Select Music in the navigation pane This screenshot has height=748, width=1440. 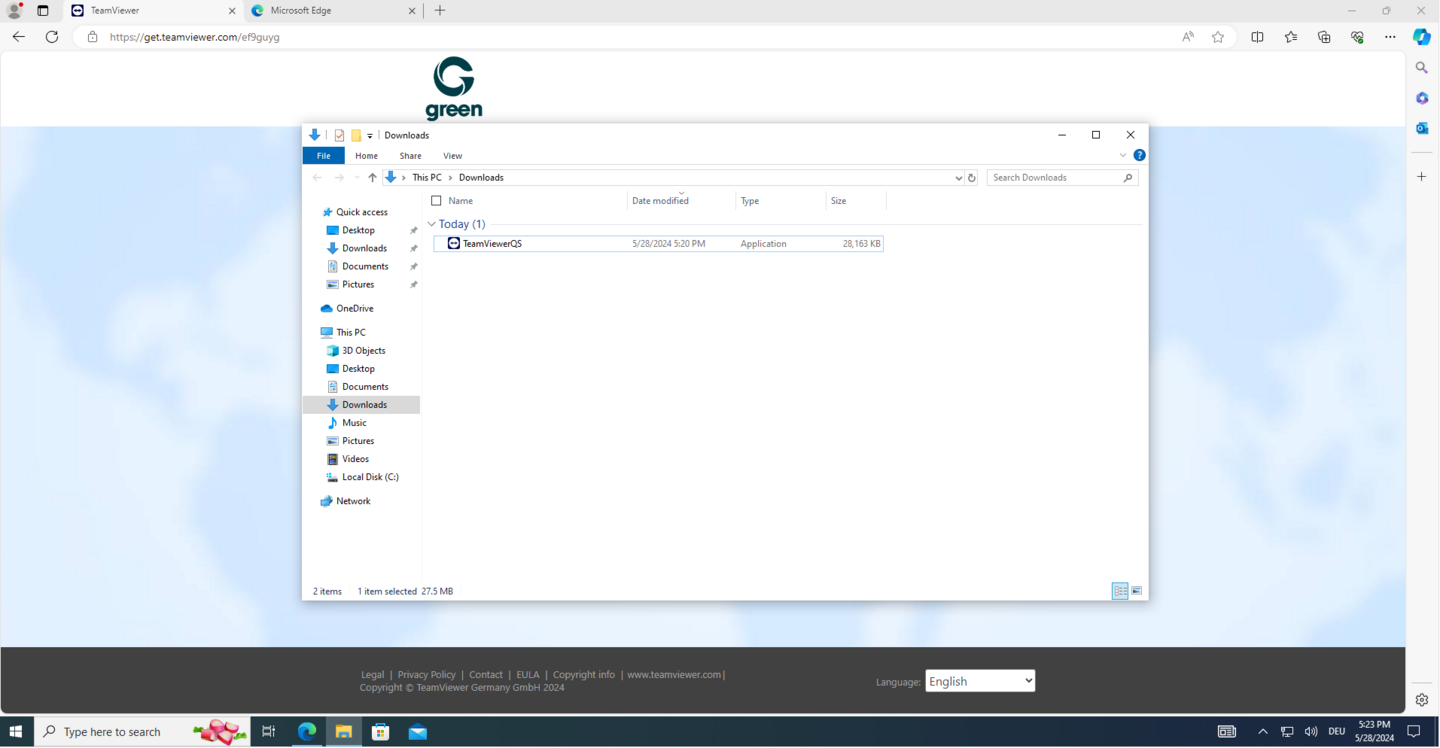pos(354,423)
